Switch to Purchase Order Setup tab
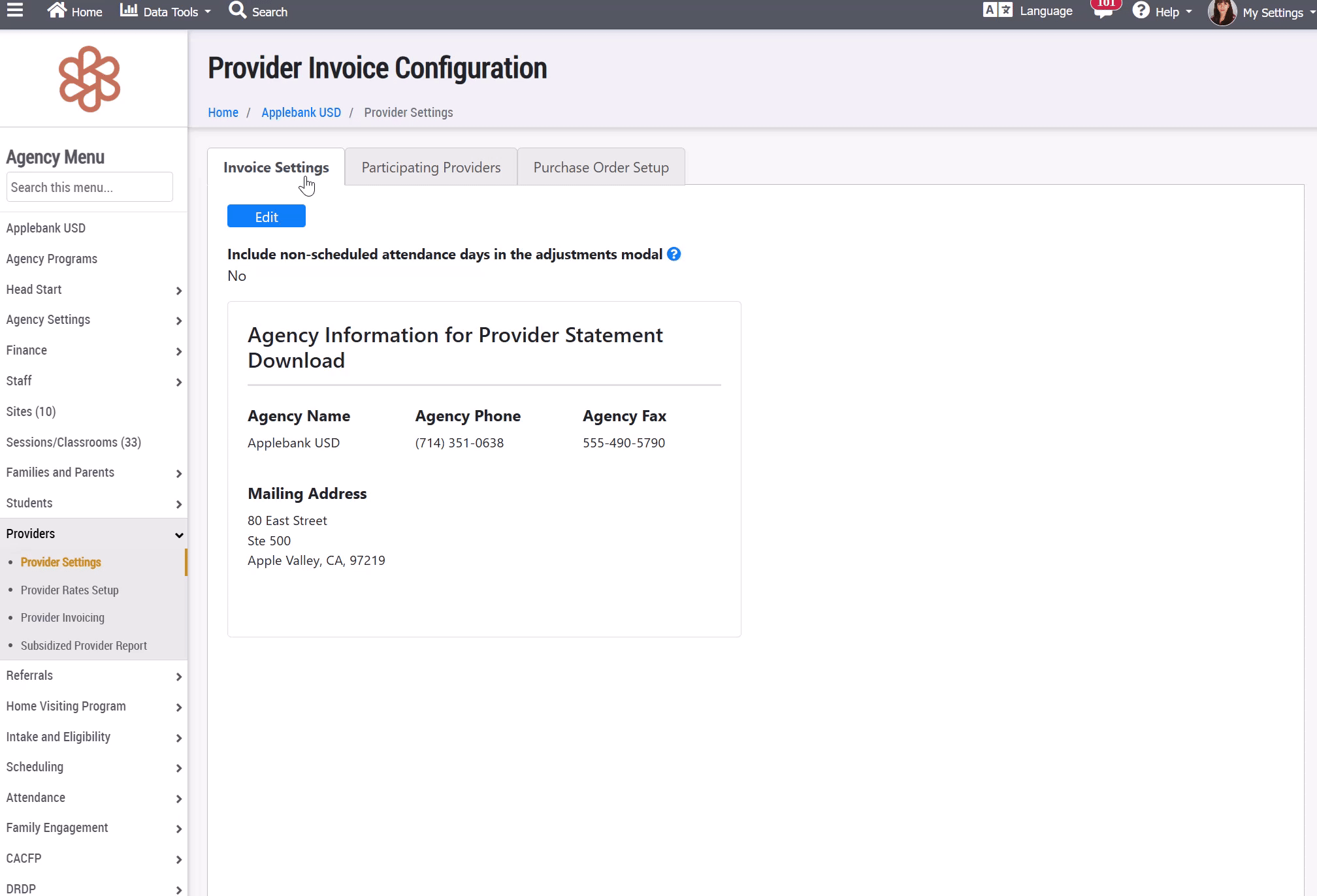Image resolution: width=1317 pixels, height=896 pixels. (x=600, y=167)
